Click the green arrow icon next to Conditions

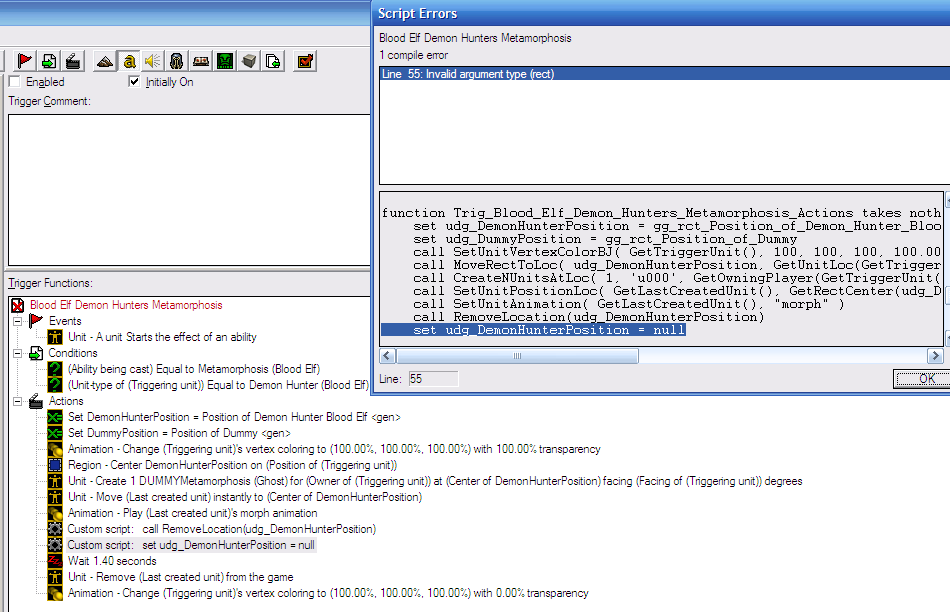click(x=36, y=353)
